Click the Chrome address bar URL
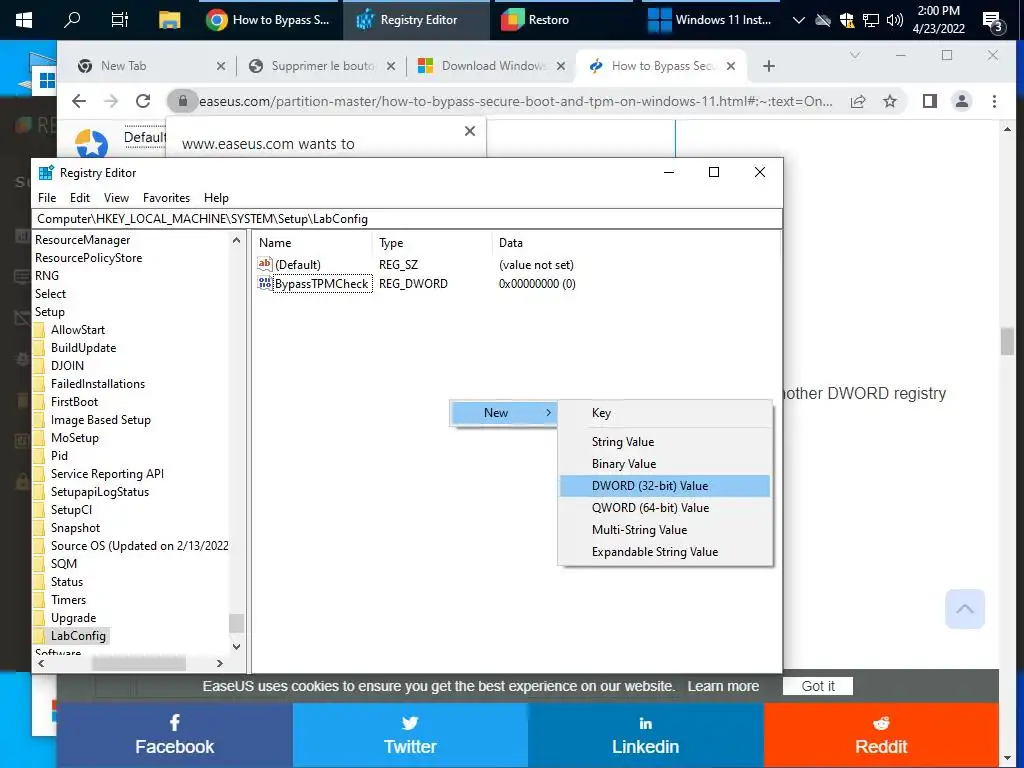 click(x=516, y=101)
